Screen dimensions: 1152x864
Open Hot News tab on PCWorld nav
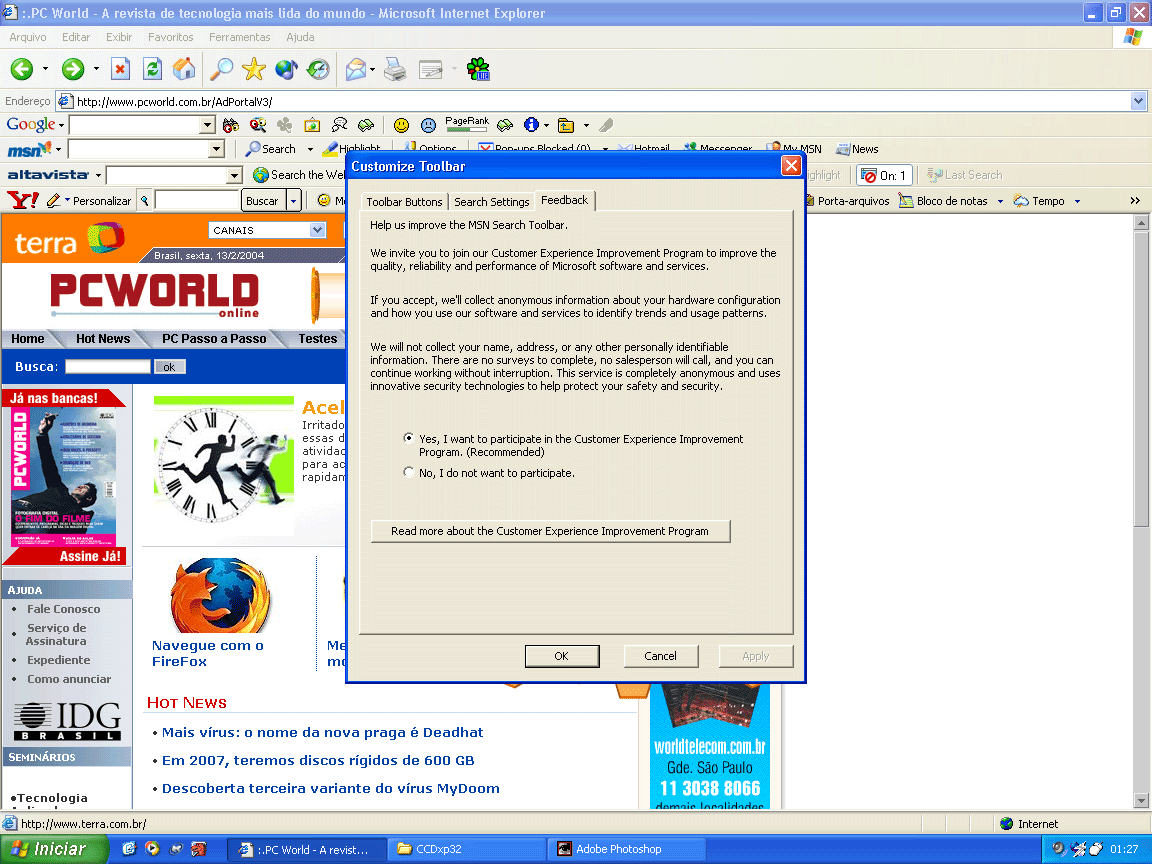[x=103, y=339]
